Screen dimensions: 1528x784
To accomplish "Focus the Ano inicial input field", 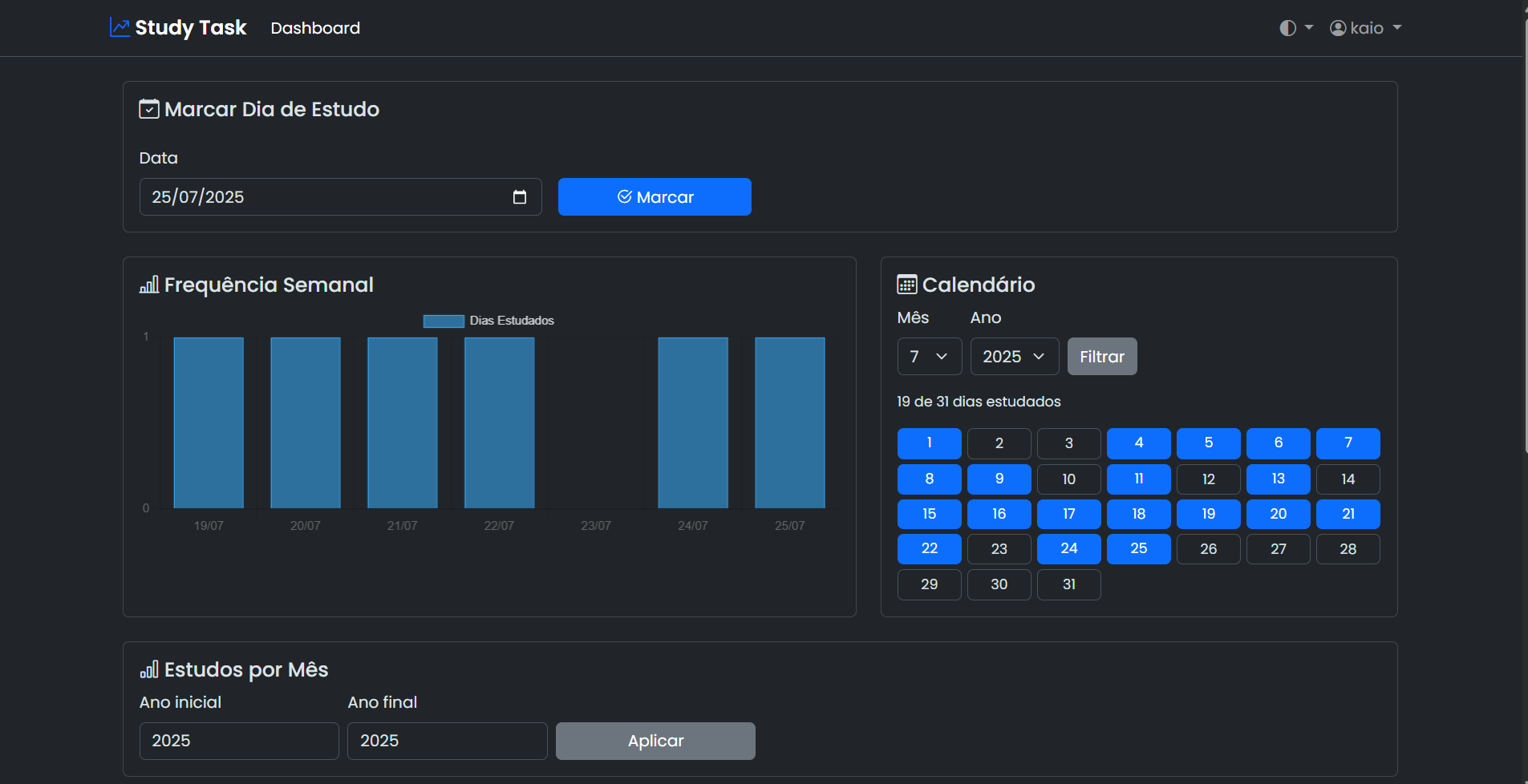I will tap(239, 741).
